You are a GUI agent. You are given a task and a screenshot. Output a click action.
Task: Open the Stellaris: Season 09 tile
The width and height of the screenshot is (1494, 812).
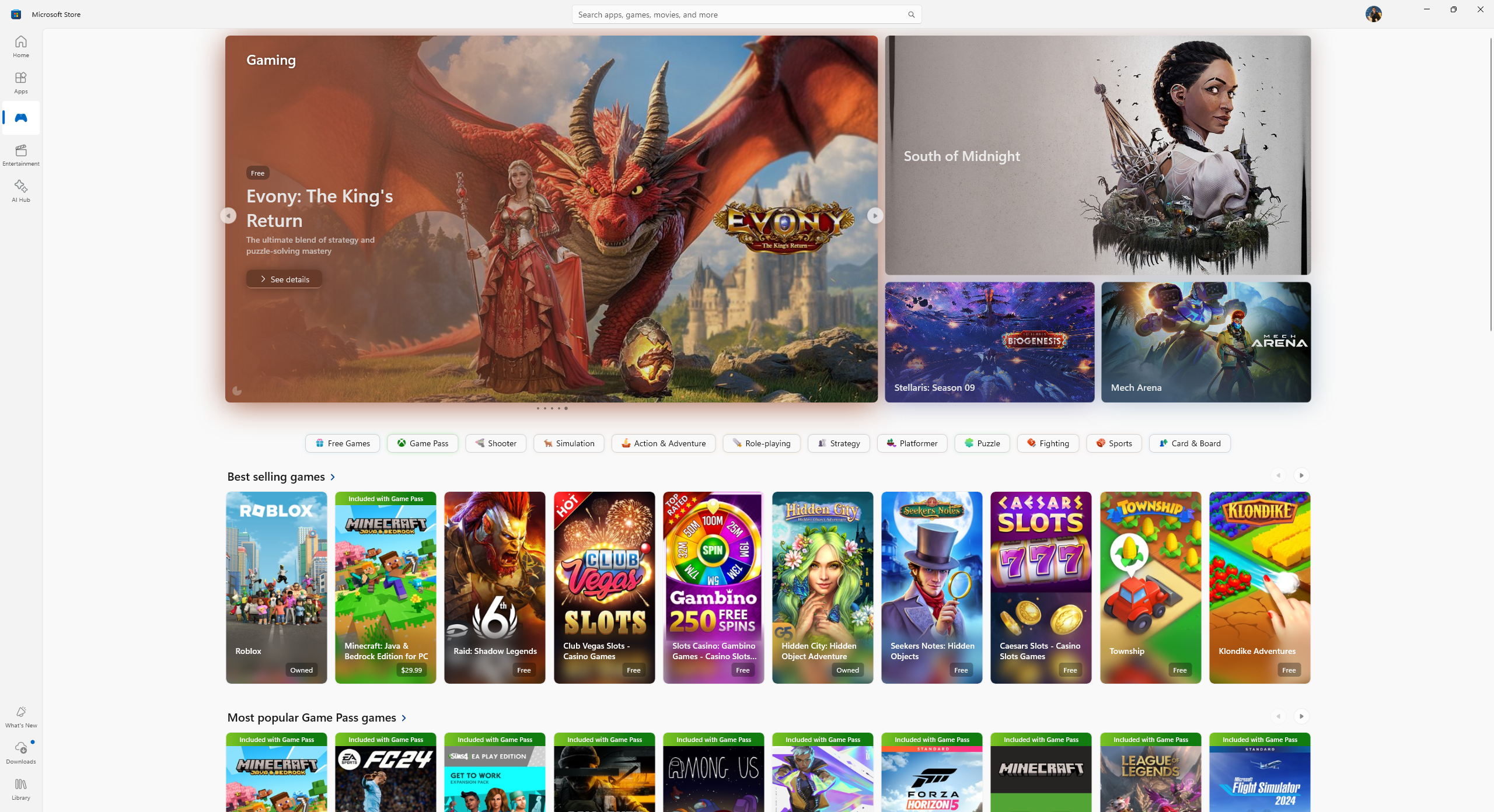(989, 342)
